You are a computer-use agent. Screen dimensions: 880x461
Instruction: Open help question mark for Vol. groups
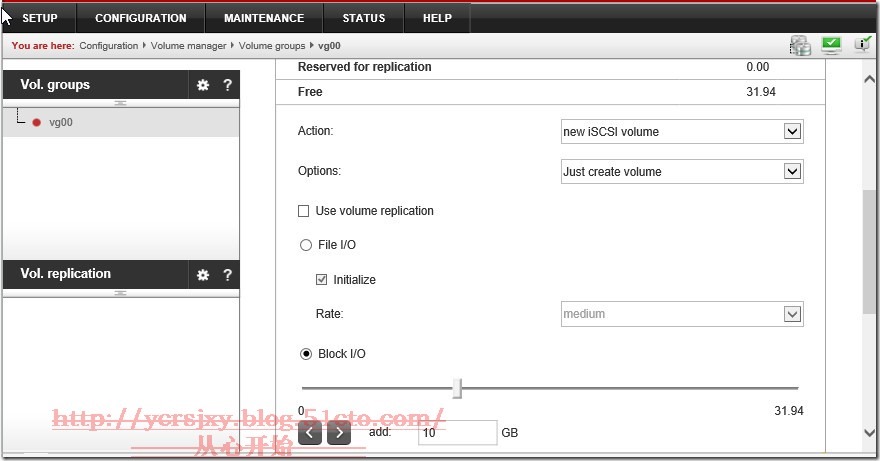(x=227, y=85)
